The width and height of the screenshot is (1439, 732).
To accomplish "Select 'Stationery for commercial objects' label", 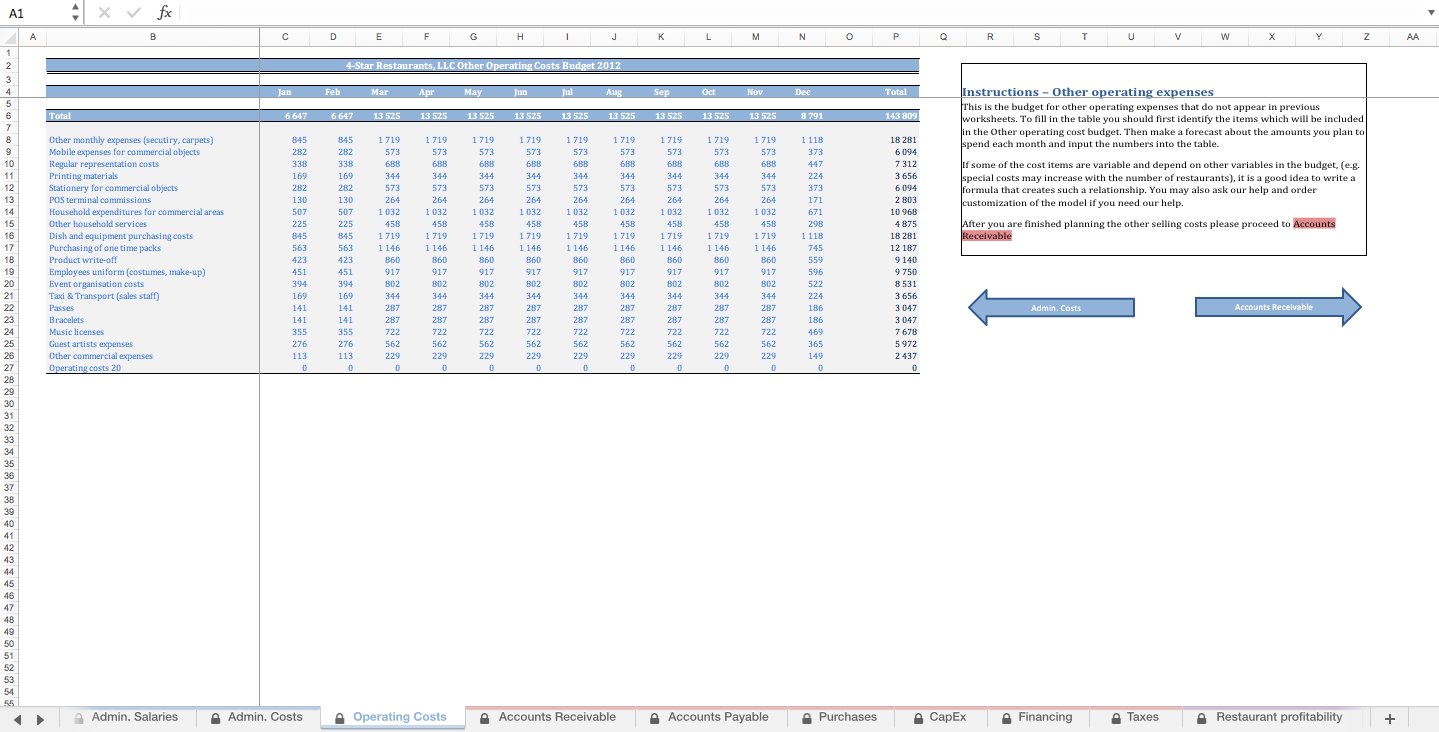I will [x=113, y=188].
